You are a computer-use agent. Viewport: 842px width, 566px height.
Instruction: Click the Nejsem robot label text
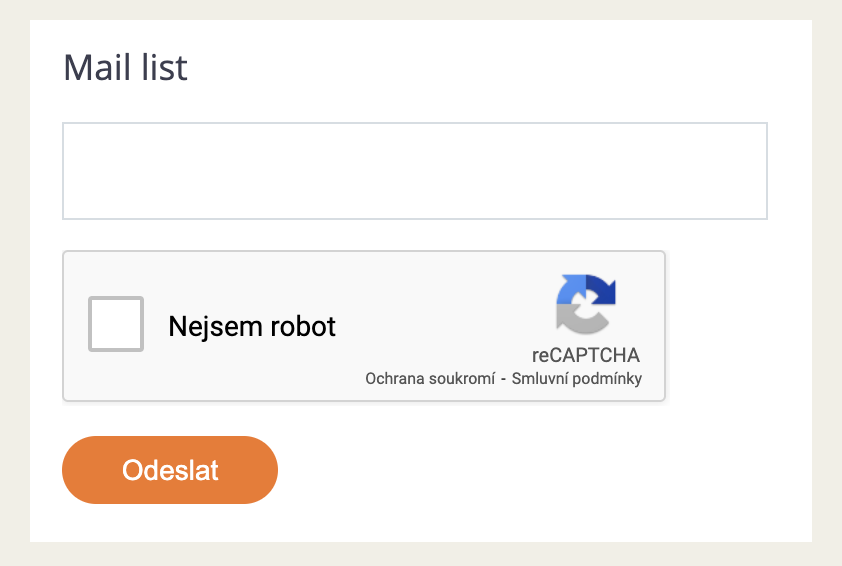(x=252, y=326)
